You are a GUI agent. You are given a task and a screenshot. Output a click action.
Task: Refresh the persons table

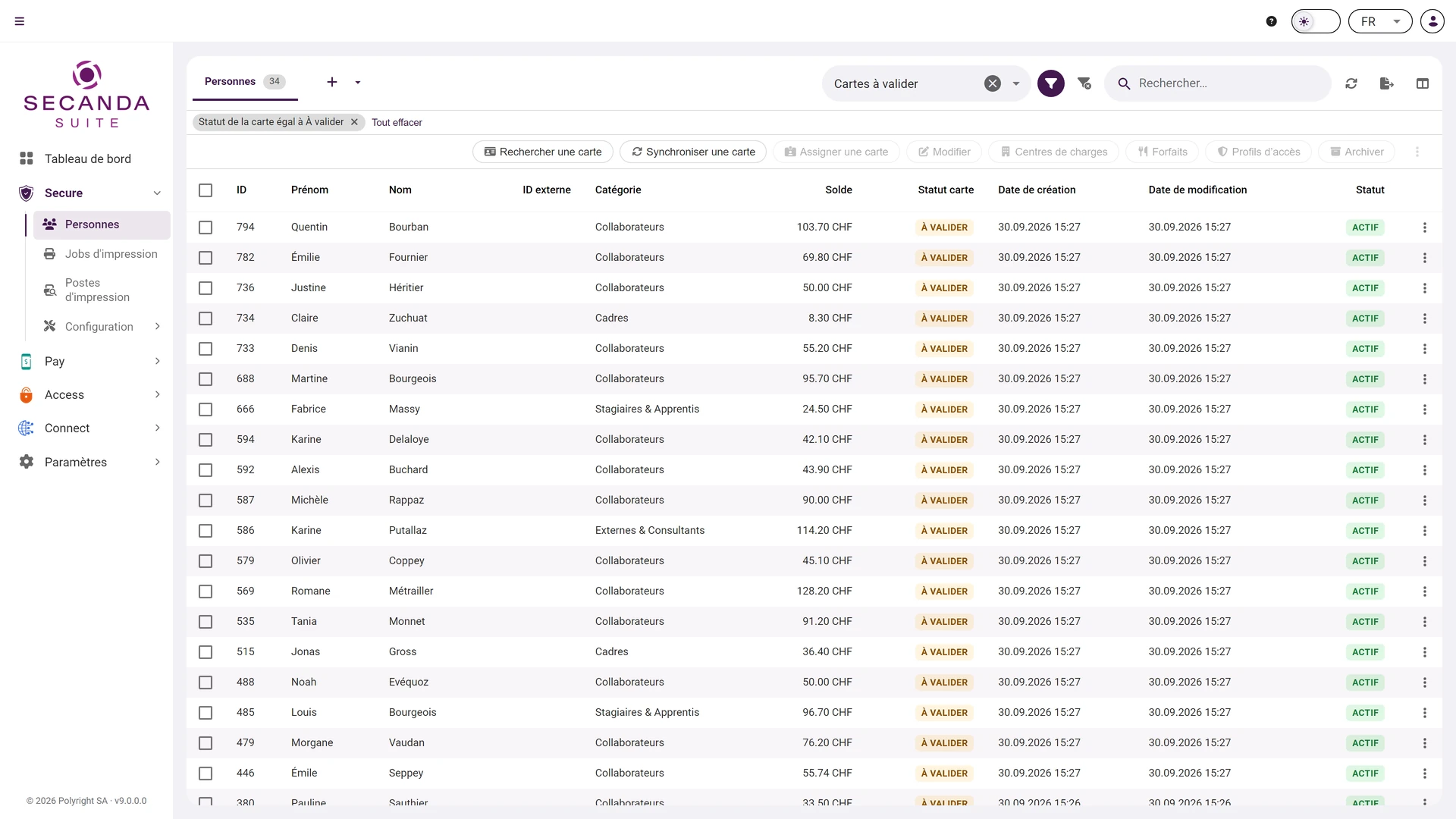click(1351, 83)
